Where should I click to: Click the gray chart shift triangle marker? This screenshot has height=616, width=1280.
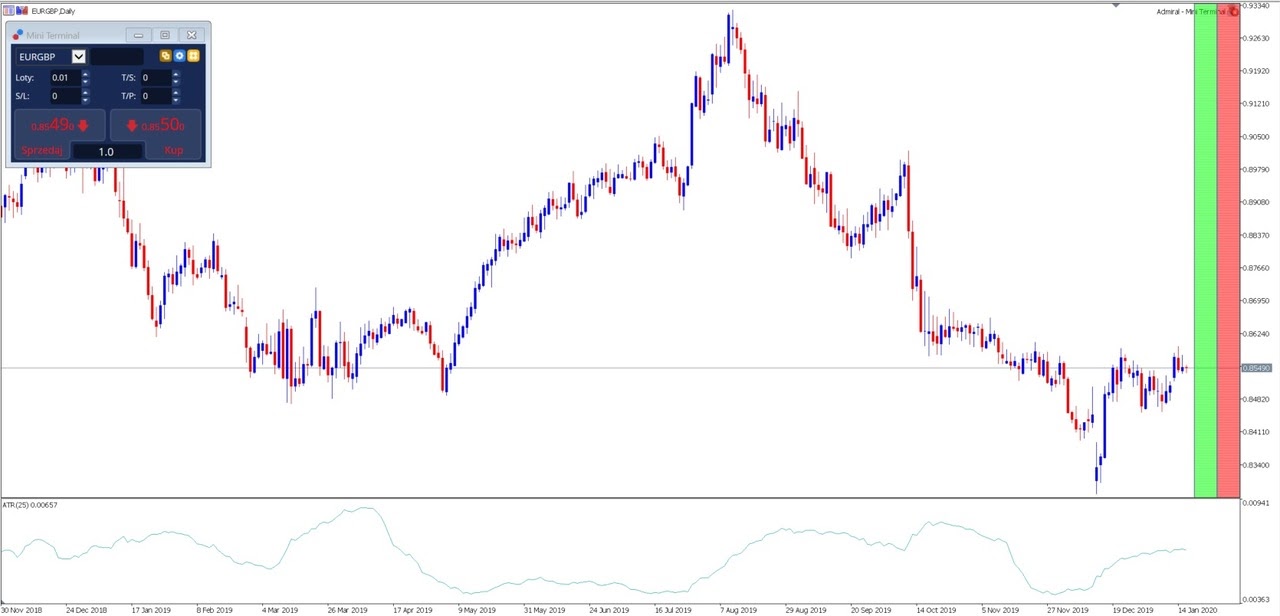[1117, 5]
